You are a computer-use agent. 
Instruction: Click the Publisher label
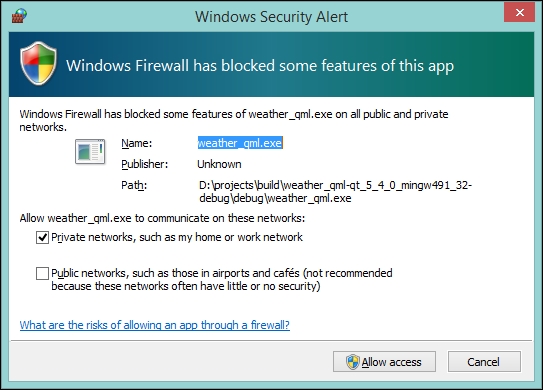click(144, 164)
